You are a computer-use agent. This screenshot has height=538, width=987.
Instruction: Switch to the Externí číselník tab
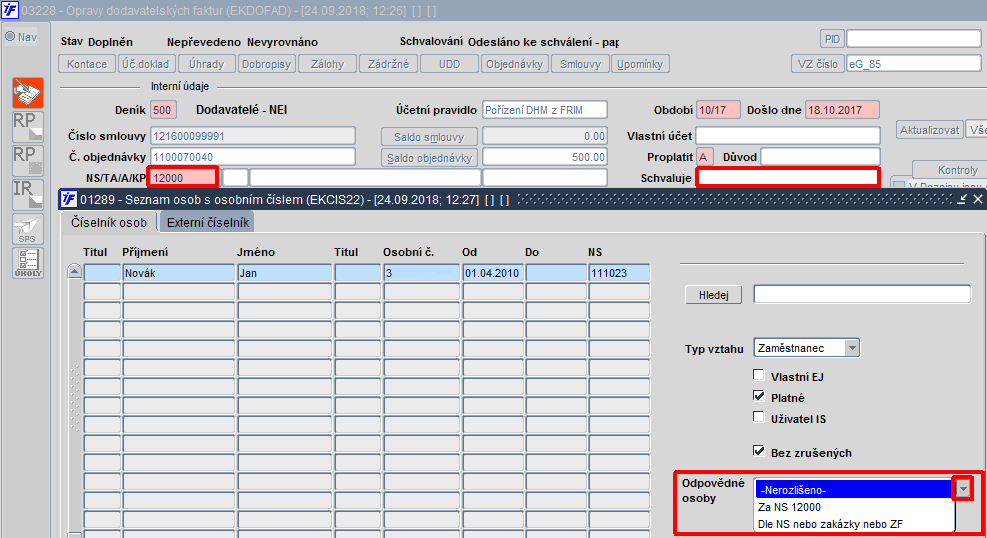pyautogui.click(x=208, y=222)
